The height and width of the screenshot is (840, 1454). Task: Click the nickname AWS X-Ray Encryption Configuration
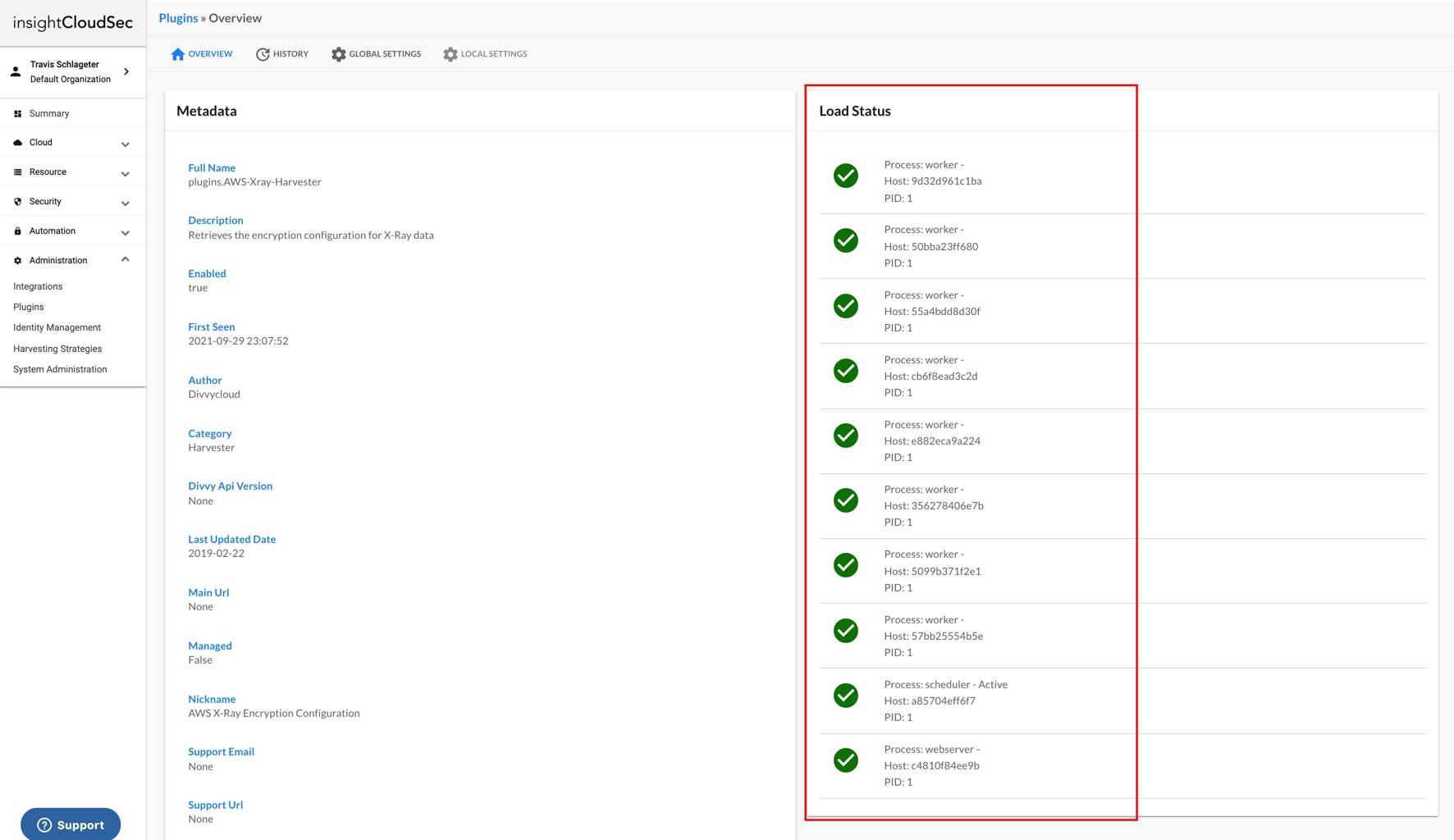(x=274, y=714)
